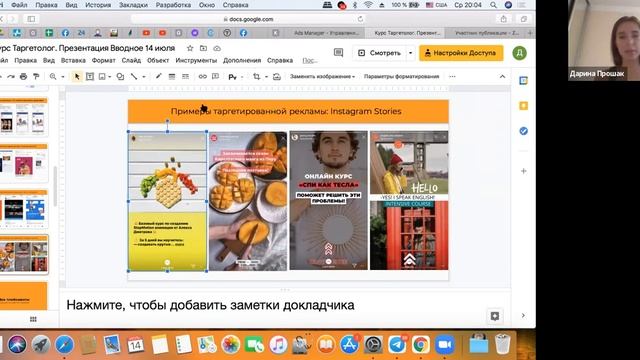Expand the insert image dropdown arrow
640x360 pixels.
click(110, 76)
